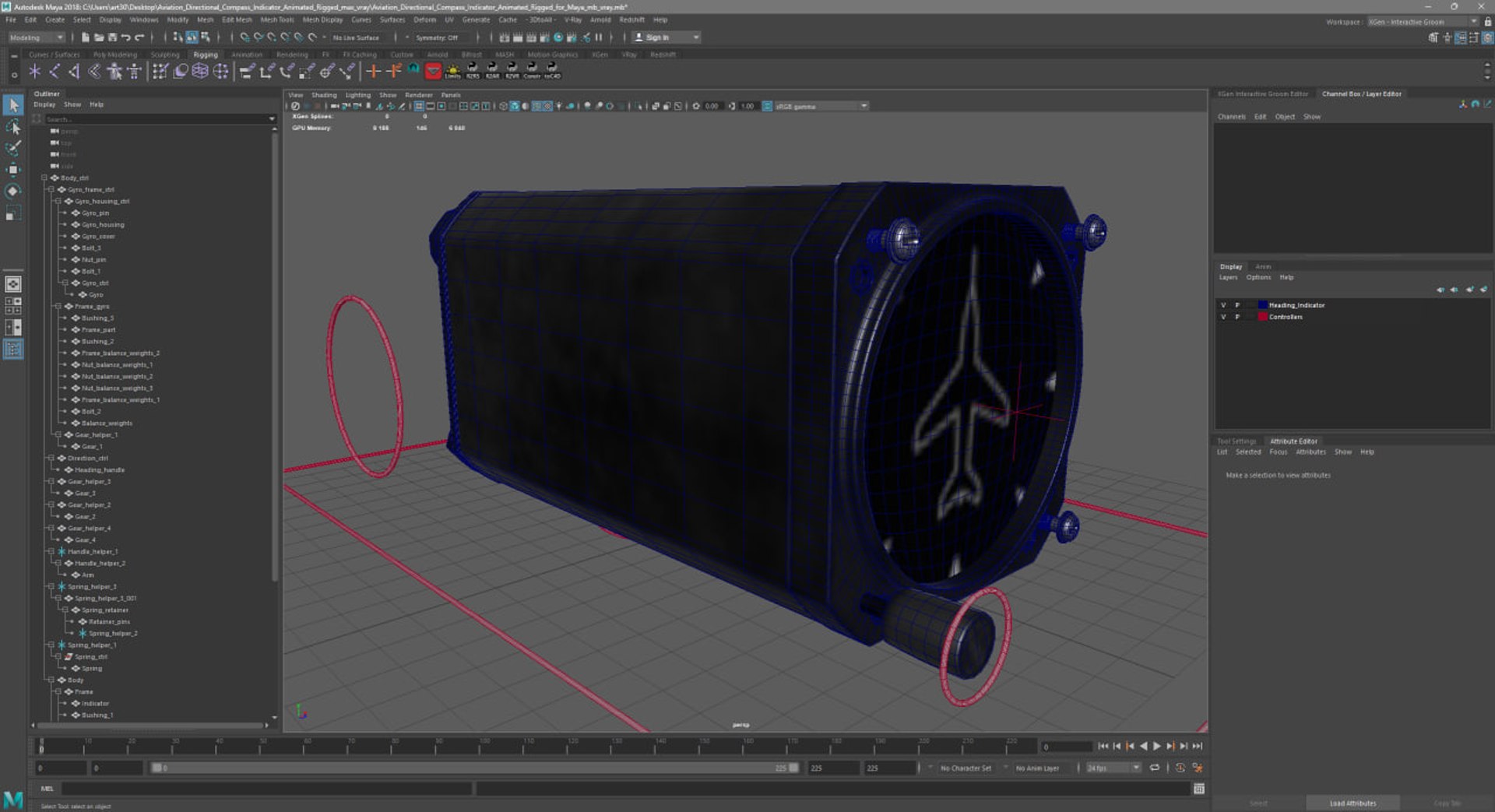
Task: Toggle playback P of Controllers layer
Action: (x=1237, y=317)
